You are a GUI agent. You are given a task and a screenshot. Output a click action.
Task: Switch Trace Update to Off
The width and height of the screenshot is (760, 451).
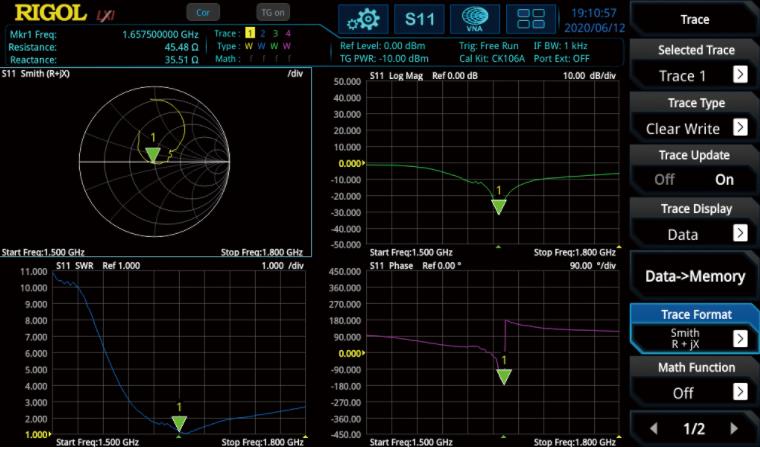(664, 180)
